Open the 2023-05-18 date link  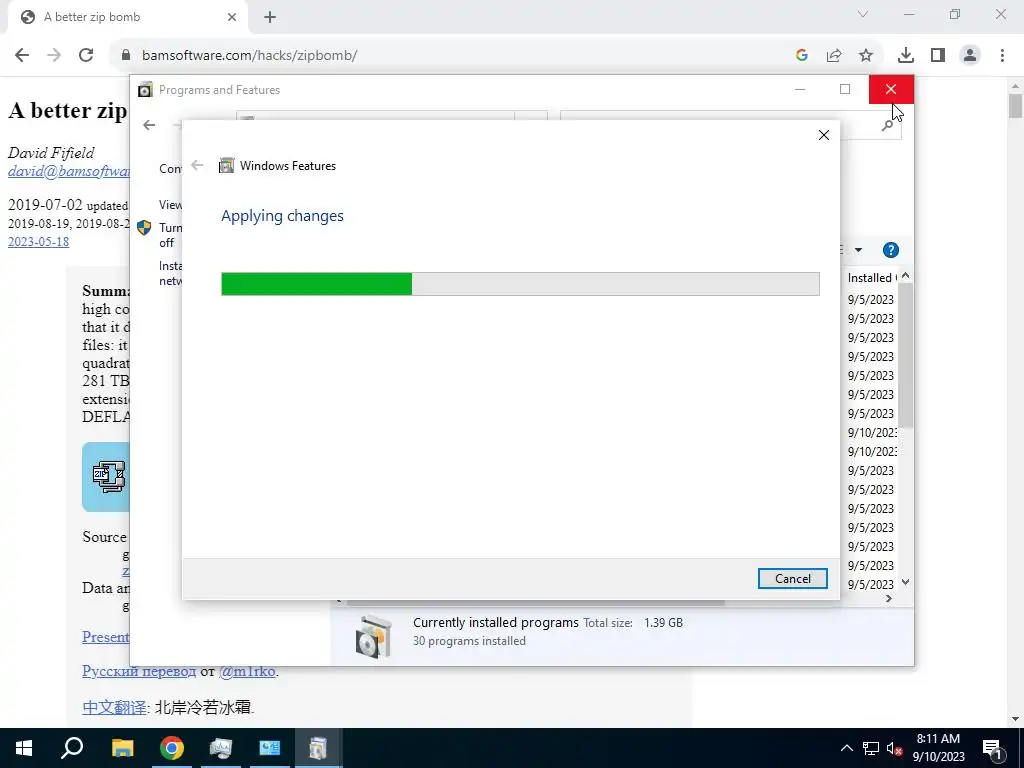39,242
